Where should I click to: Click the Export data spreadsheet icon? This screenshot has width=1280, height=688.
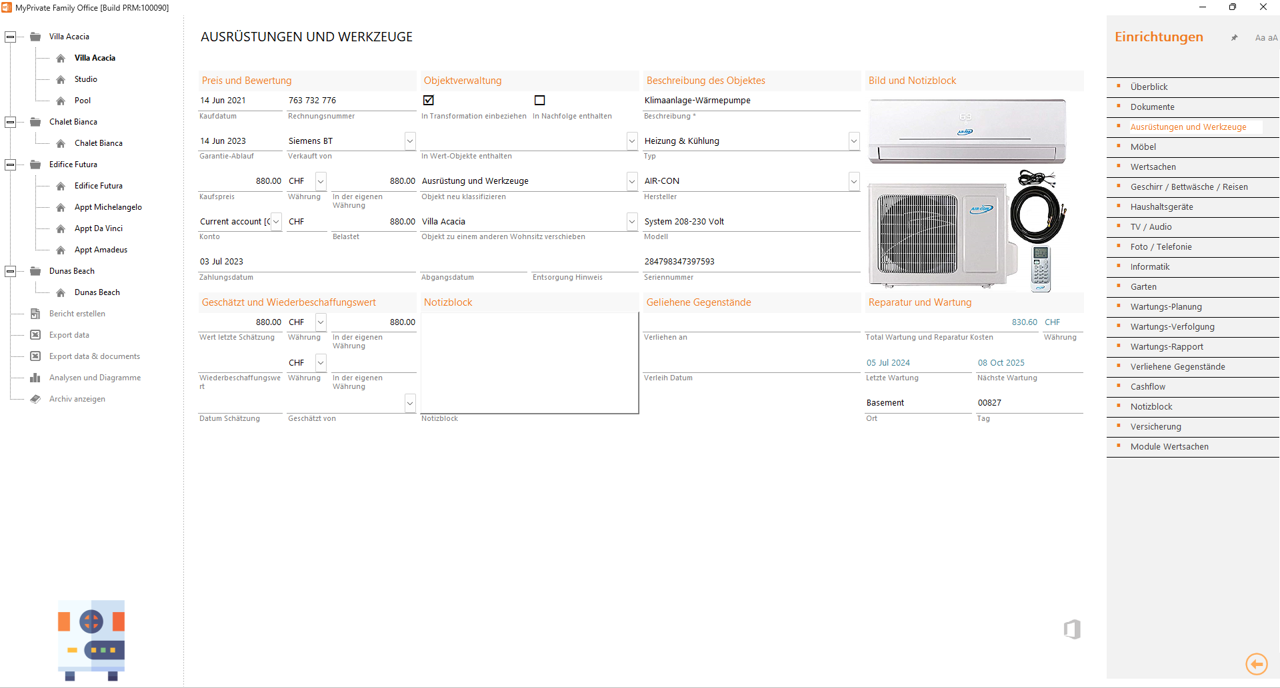coord(35,335)
